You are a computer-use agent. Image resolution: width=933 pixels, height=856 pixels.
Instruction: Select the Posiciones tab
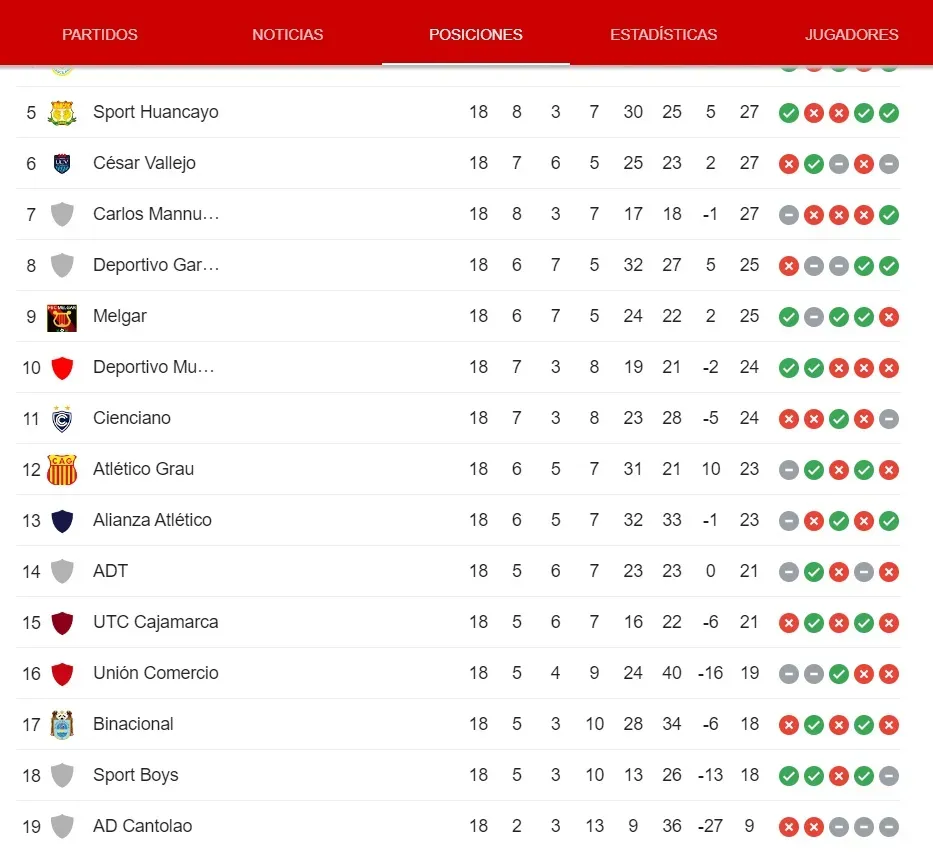tap(476, 34)
